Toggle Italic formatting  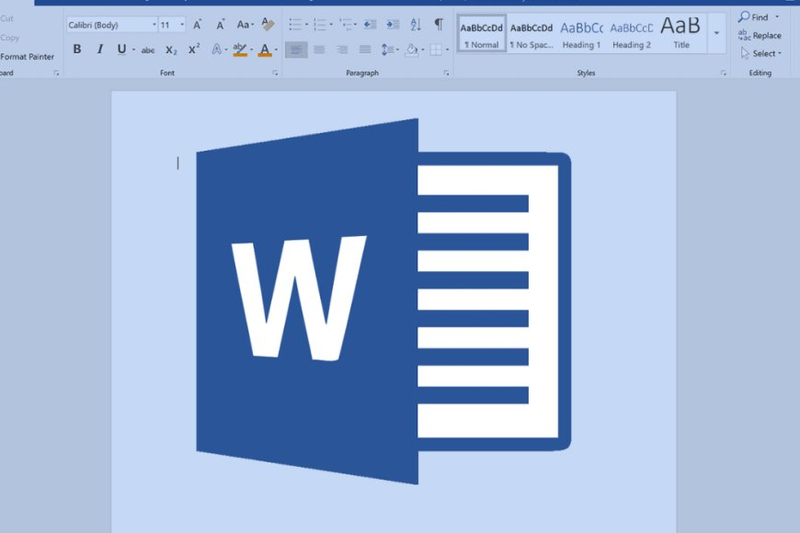(x=100, y=49)
